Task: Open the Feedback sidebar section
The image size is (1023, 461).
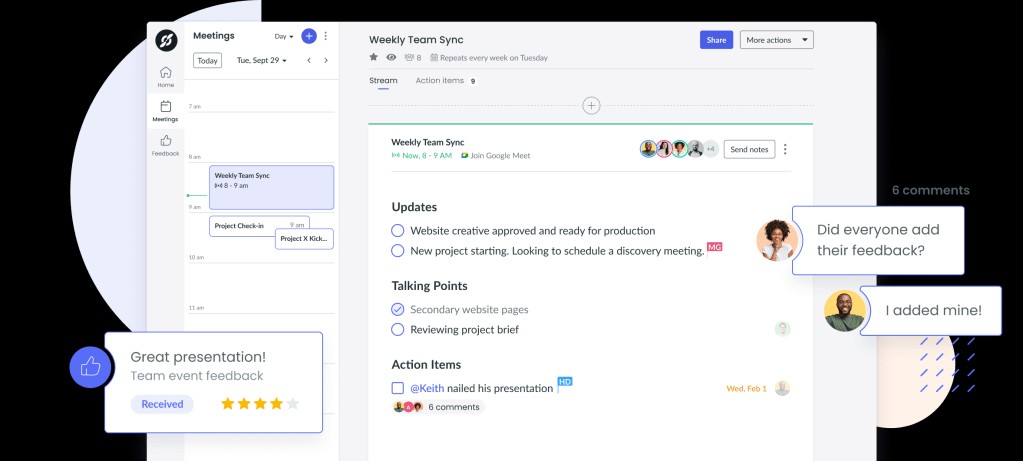Action: click(166, 145)
